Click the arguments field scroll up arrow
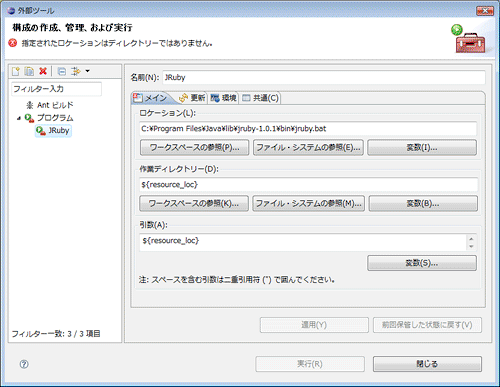The width and height of the screenshot is (500, 387). pos(471,239)
